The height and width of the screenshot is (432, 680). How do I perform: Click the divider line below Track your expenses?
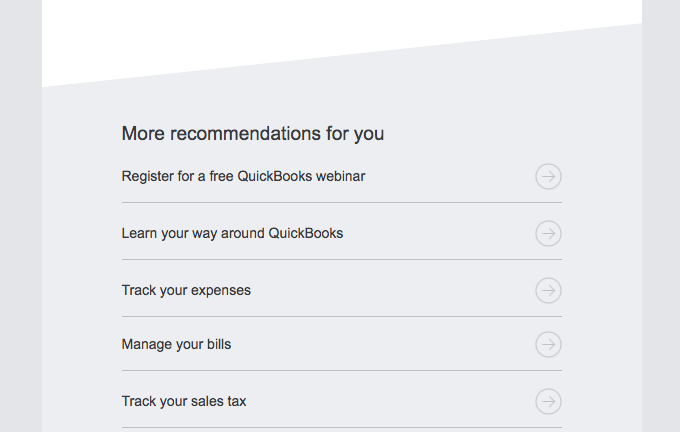(342, 316)
